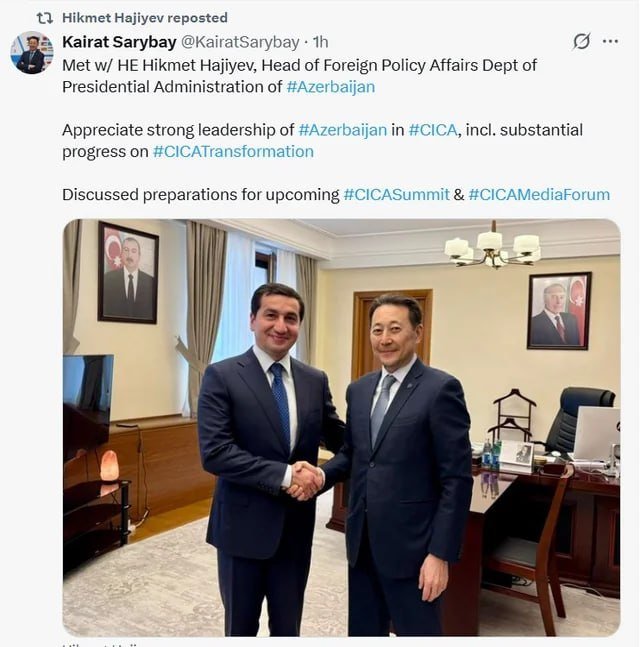Click the repost arrows icon
Screen dimensions: 640x647
click(45, 18)
